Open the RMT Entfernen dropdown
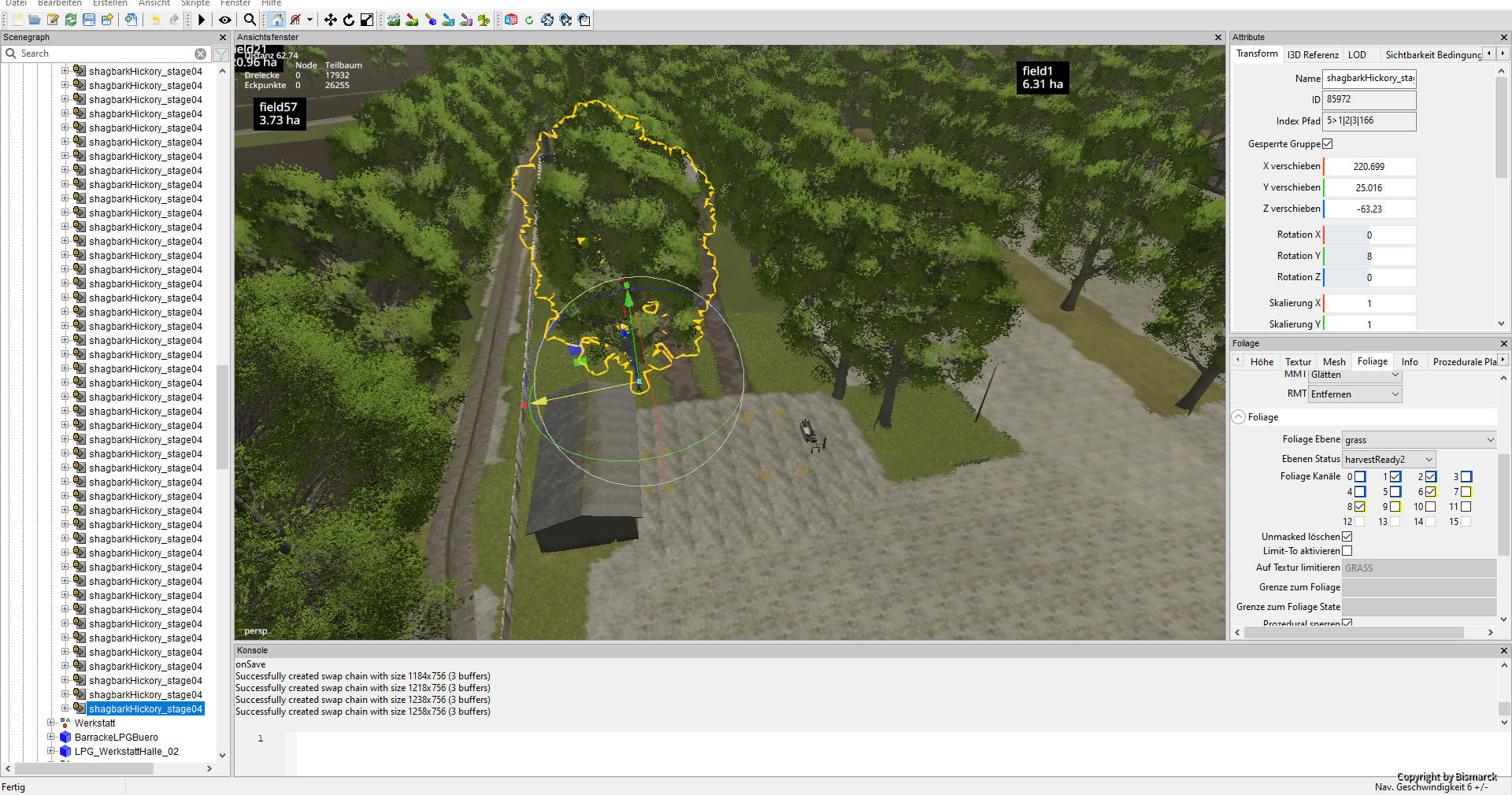The width and height of the screenshot is (1512, 795). click(x=1355, y=394)
